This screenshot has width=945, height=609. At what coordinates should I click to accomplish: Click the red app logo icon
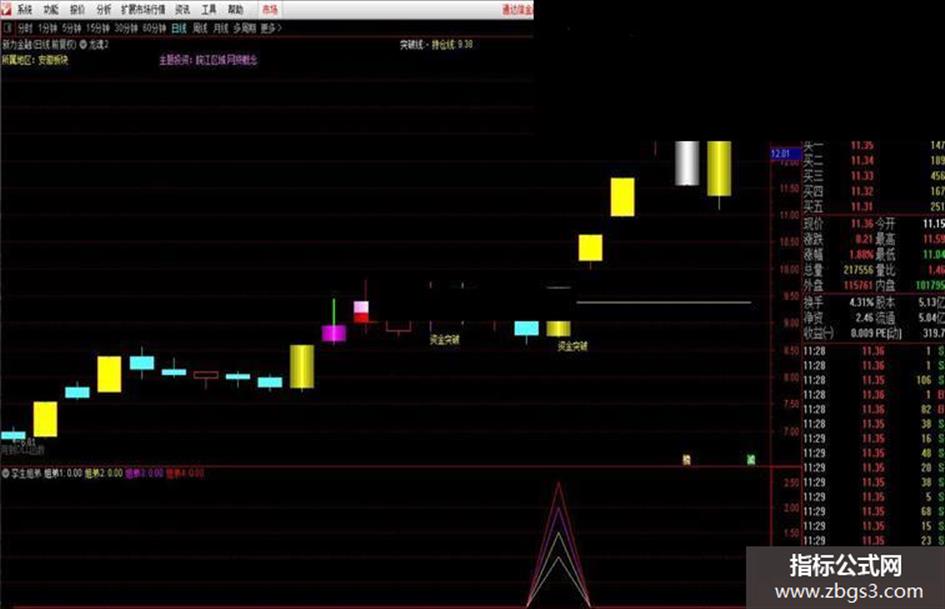(6, 8)
